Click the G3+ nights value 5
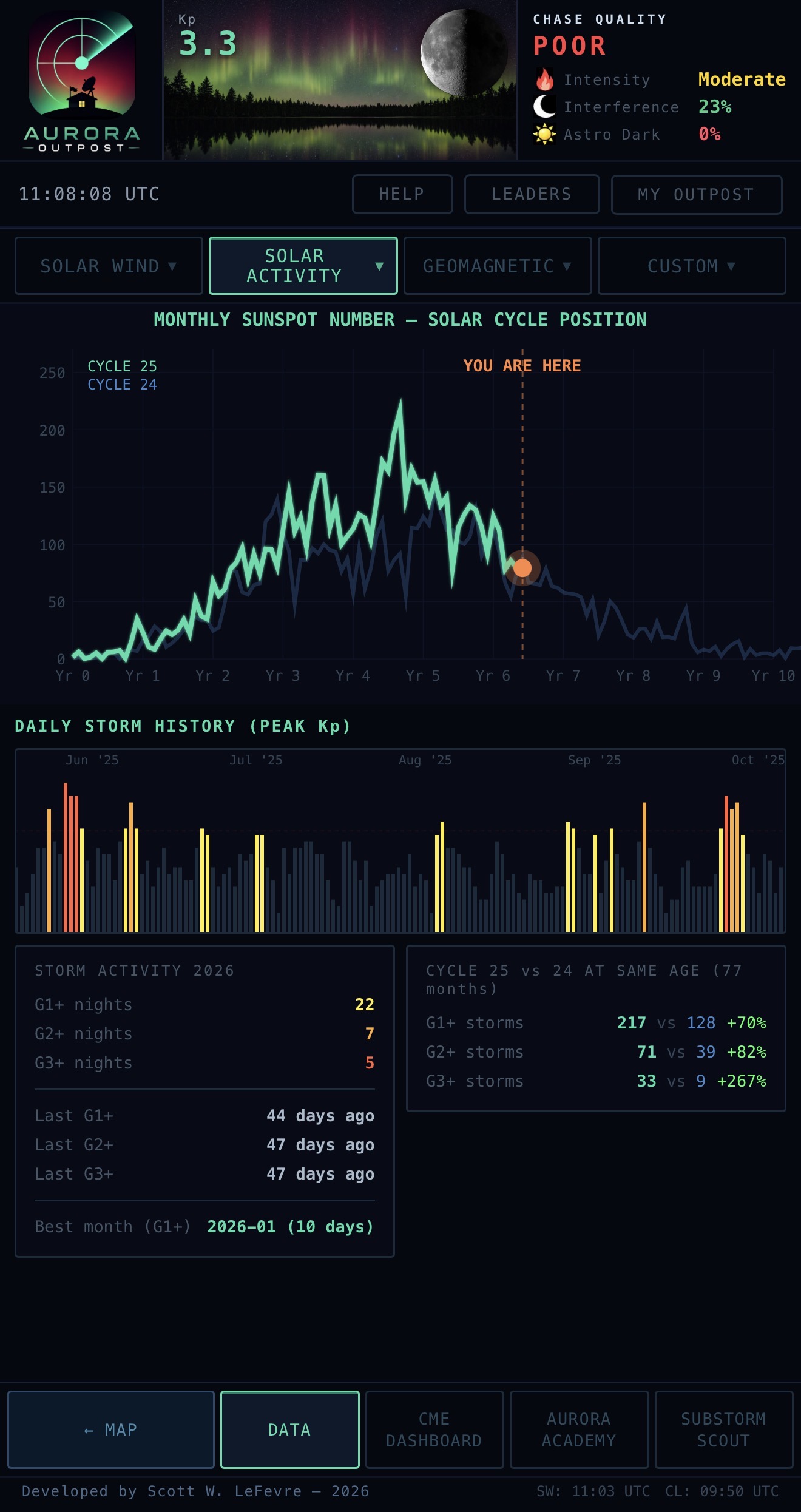This screenshot has width=801, height=1512. 370,1063
